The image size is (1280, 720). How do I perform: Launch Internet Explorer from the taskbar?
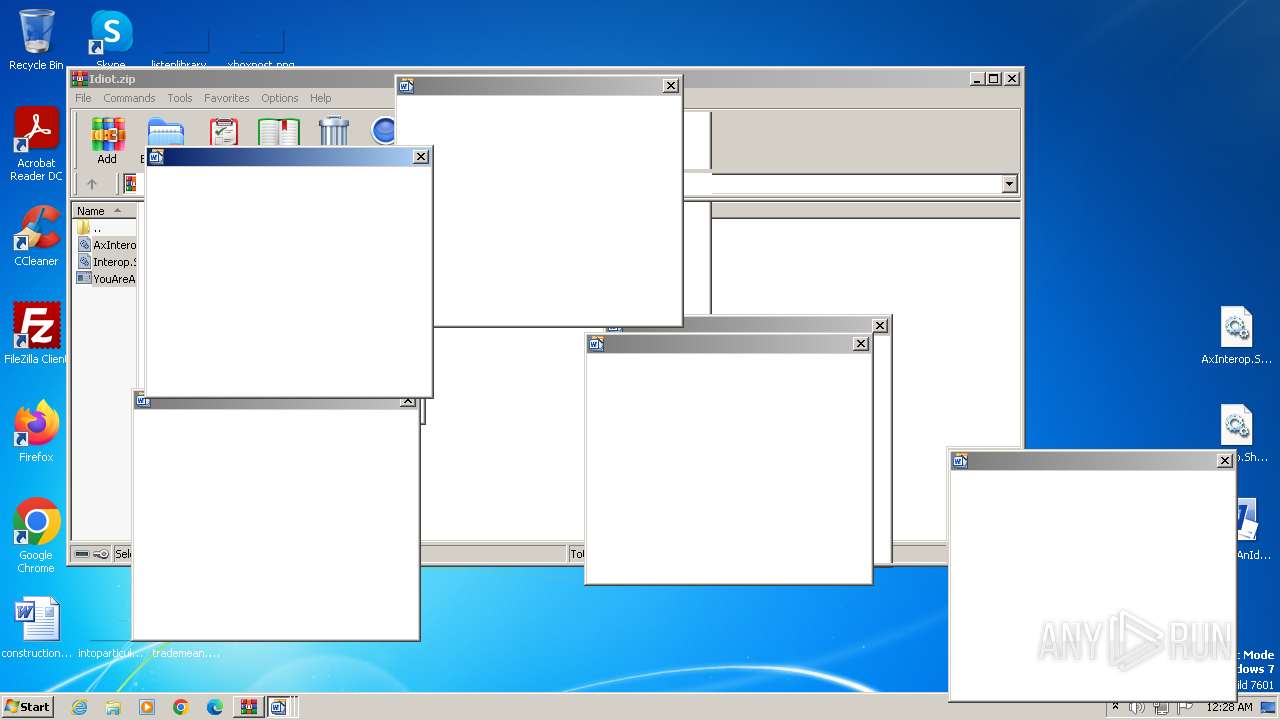(80, 707)
